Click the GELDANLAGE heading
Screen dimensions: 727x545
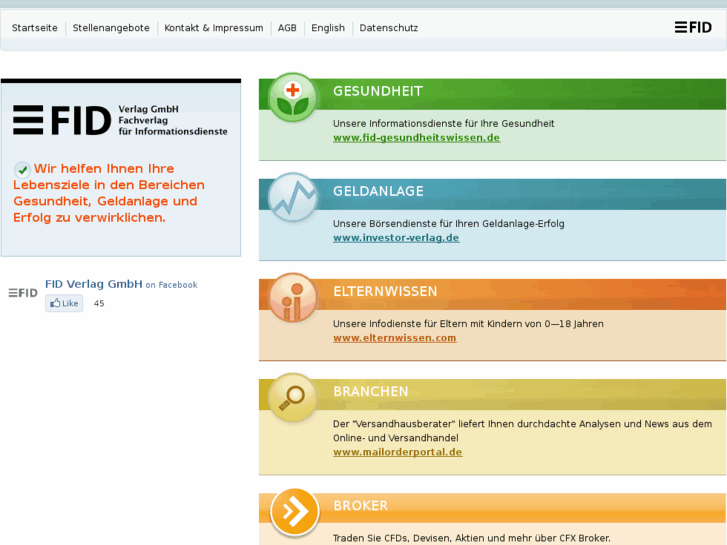[378, 191]
